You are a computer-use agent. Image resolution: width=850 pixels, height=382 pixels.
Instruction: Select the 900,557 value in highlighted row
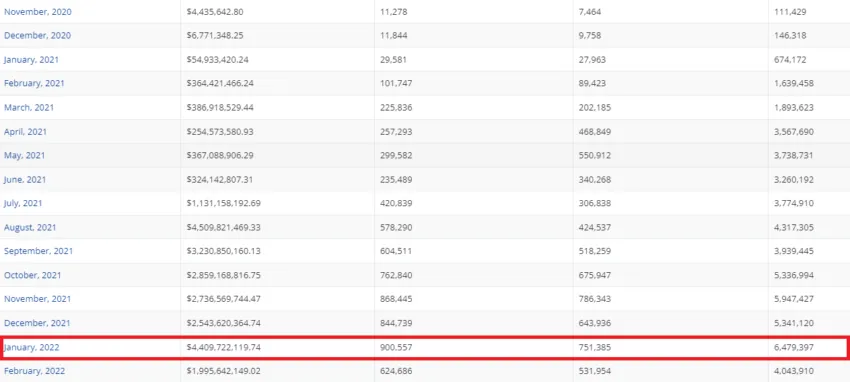396,347
